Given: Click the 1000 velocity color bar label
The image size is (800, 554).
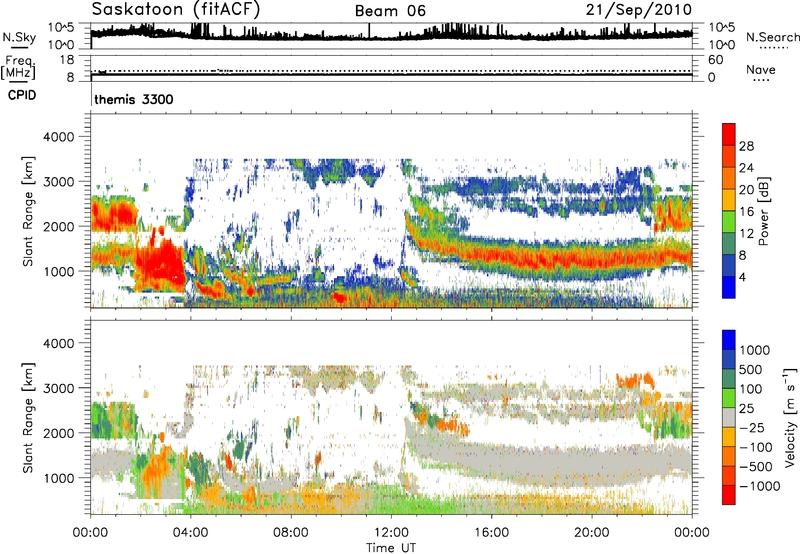Looking at the screenshot, I should 755,350.
